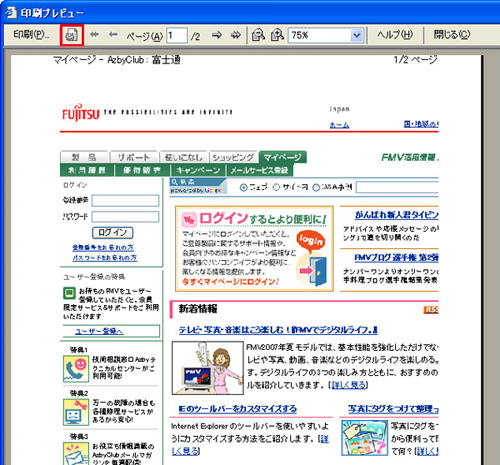Click the 今すぐマイページにログイン text
The width and height of the screenshot is (500, 465).
click(x=230, y=282)
